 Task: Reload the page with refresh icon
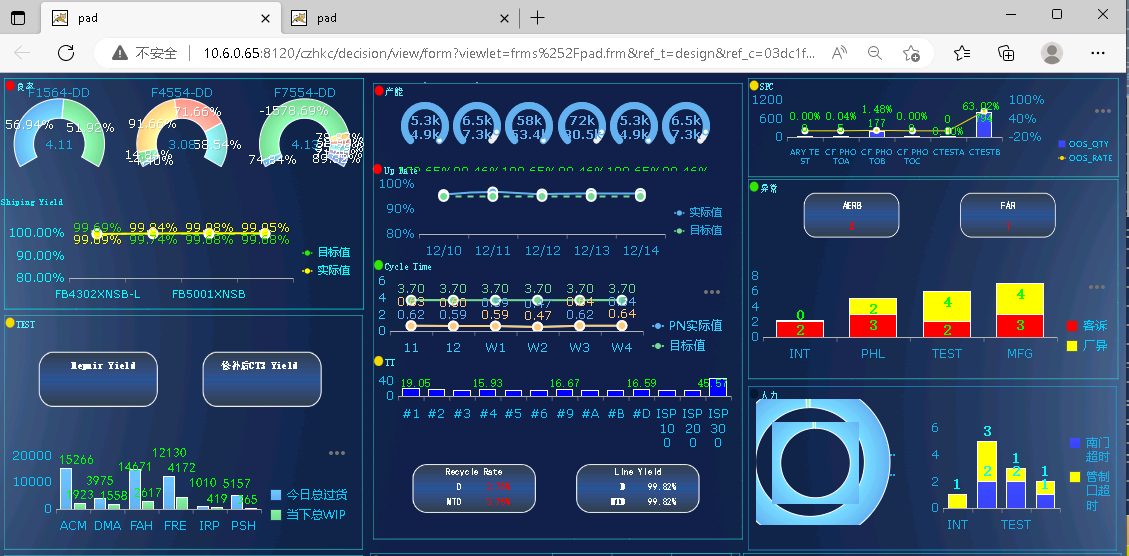(x=66, y=53)
